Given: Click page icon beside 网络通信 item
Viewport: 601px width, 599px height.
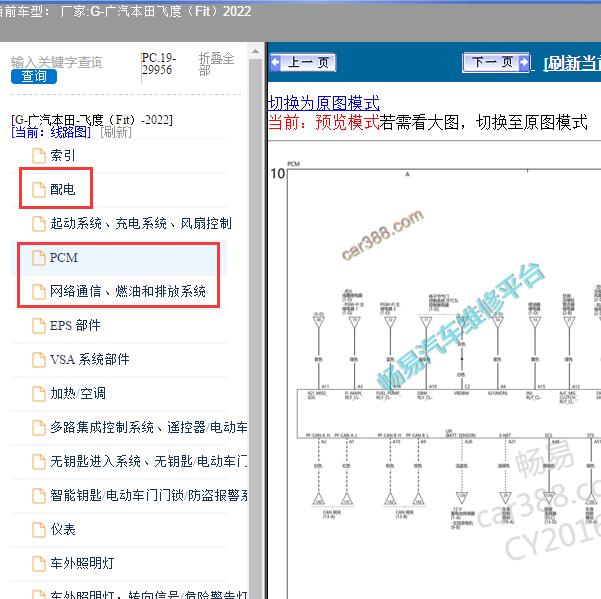Looking at the screenshot, I should [39, 292].
